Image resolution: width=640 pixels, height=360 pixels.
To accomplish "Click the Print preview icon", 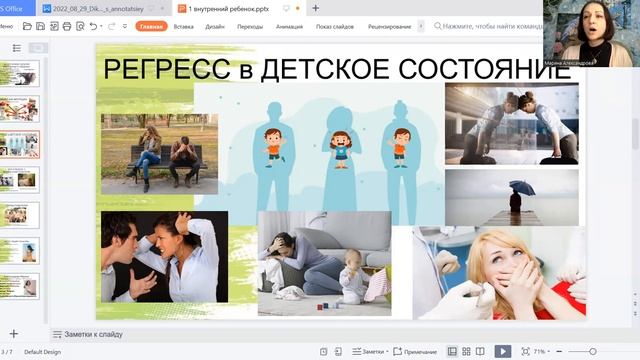I will pos(80,27).
